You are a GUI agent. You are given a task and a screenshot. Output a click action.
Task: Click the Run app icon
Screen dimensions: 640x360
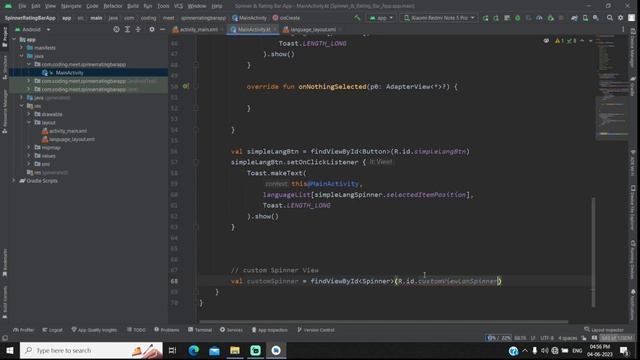pos(485,18)
